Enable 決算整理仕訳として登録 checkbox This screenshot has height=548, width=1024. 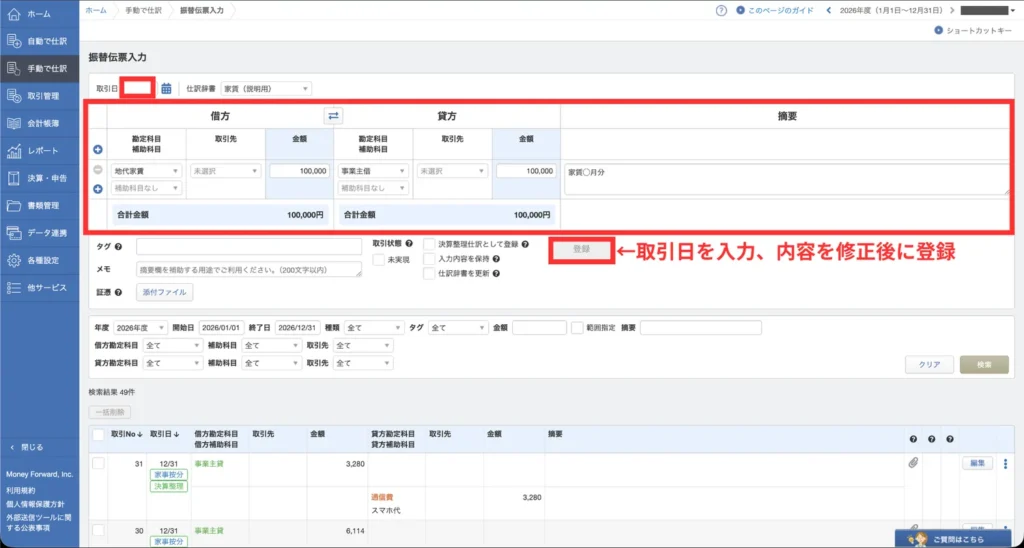429,244
